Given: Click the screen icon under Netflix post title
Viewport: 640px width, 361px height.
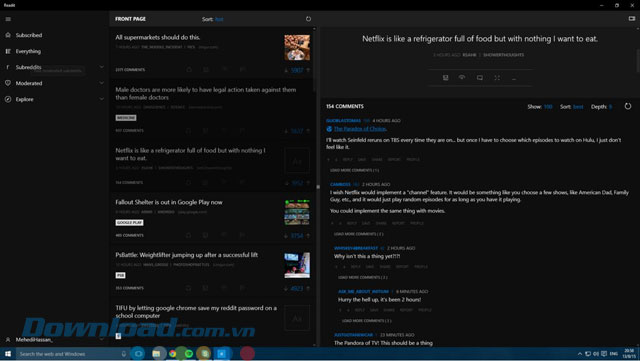Looking at the screenshot, I should point(480,78).
